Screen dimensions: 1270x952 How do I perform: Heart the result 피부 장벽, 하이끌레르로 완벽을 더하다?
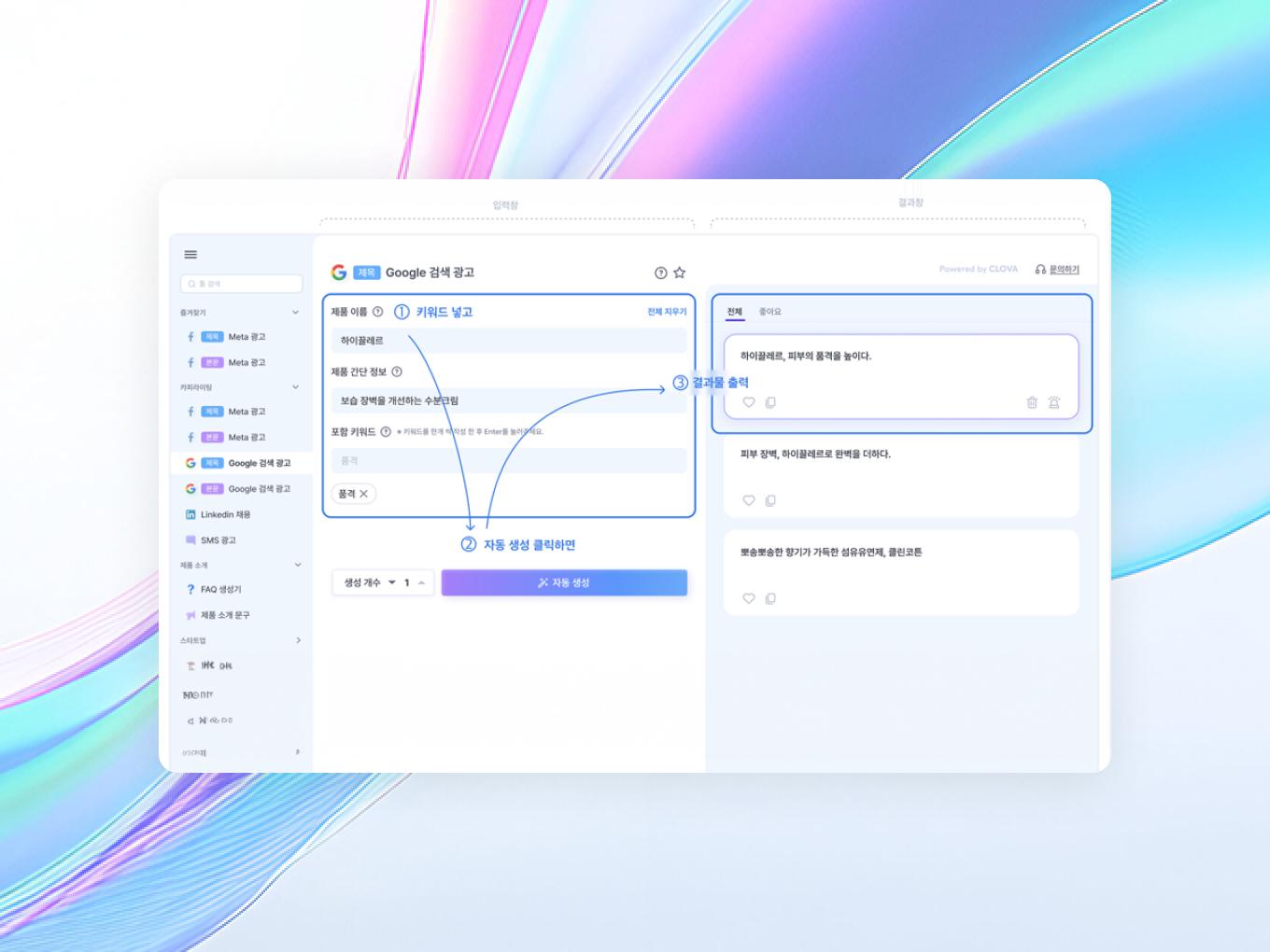click(748, 500)
